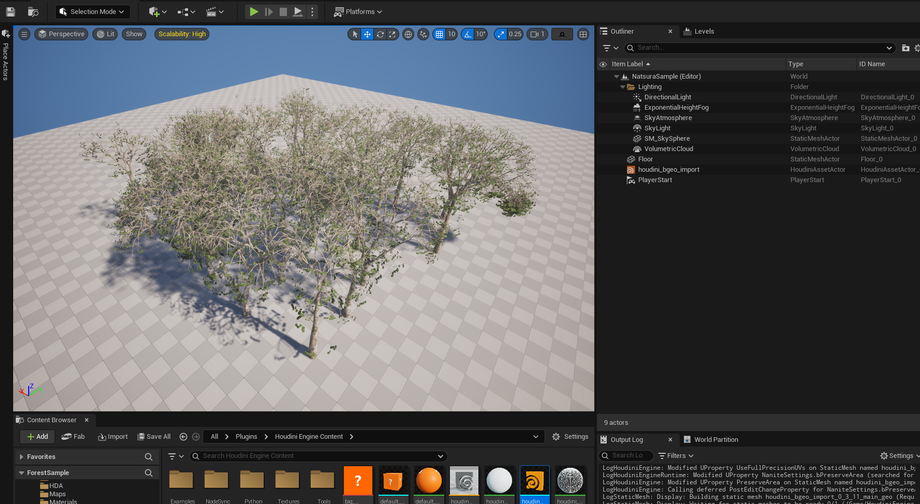The height and width of the screenshot is (504, 920).
Task: Switch to the World Partition tab
Action: pos(715,439)
